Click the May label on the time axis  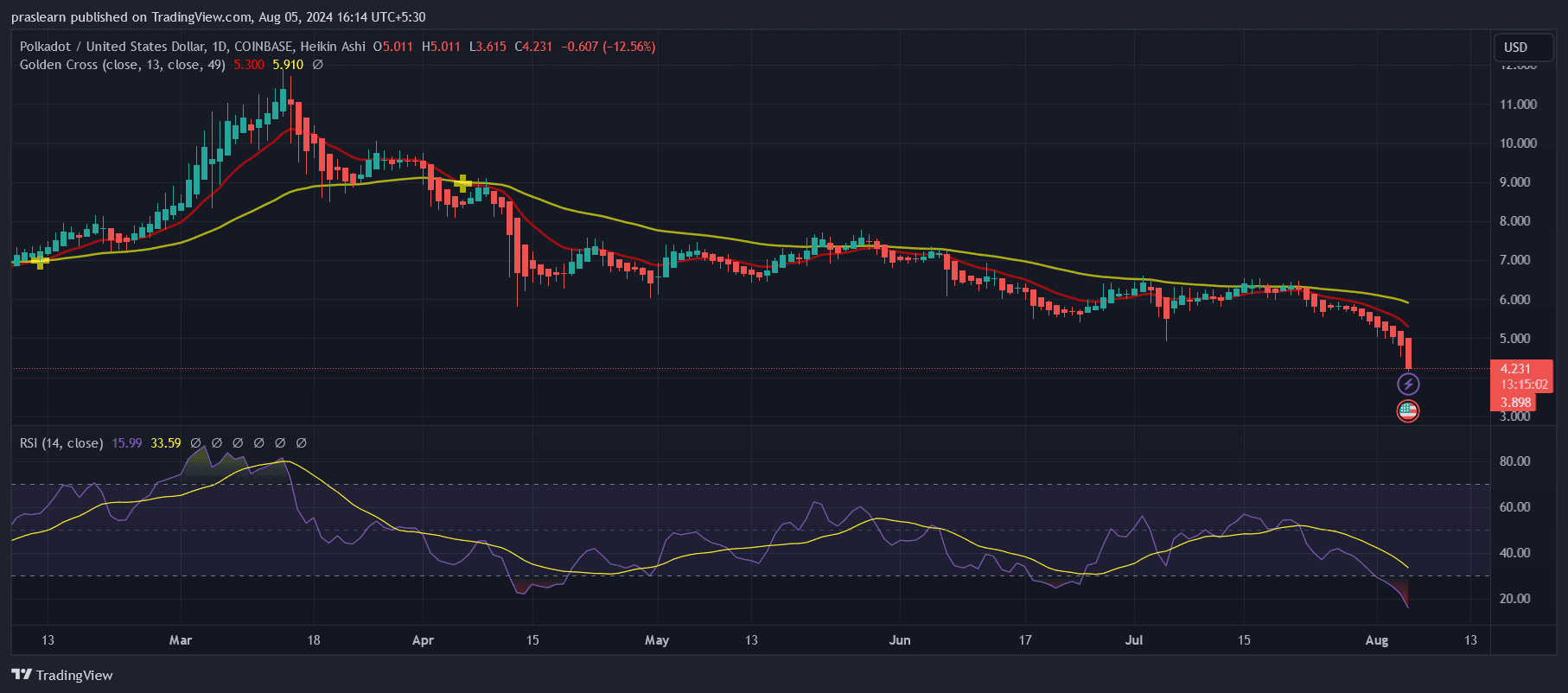point(657,640)
